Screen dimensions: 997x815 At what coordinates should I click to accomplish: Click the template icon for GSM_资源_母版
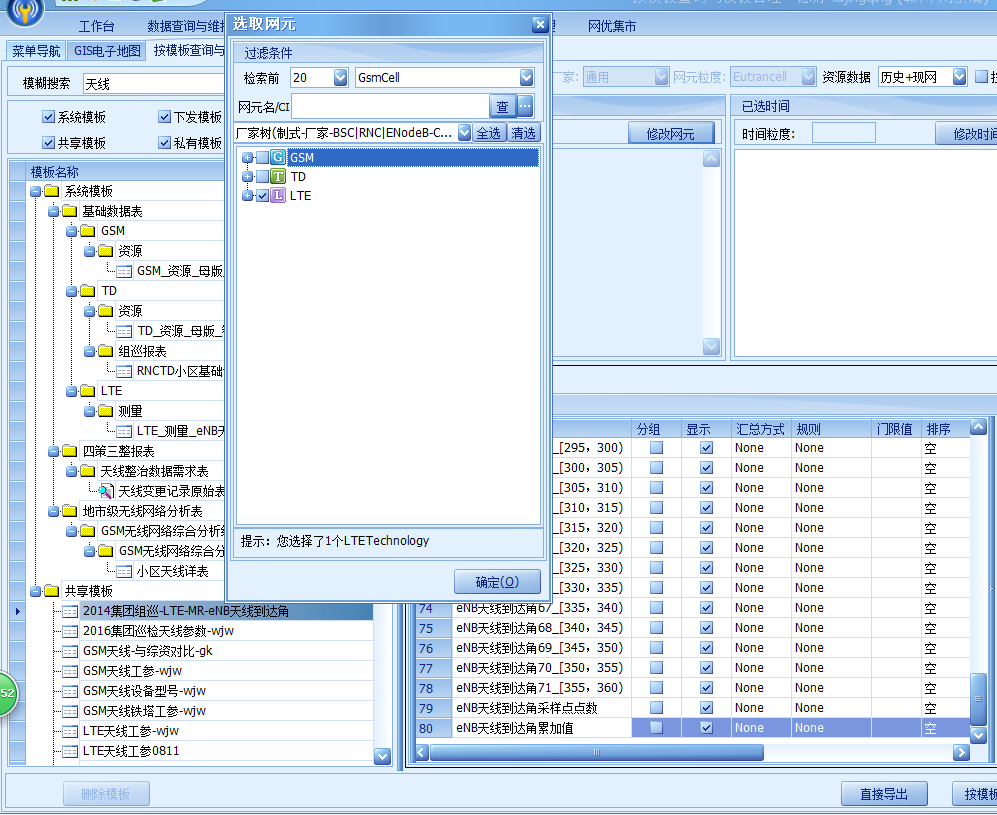coord(124,271)
